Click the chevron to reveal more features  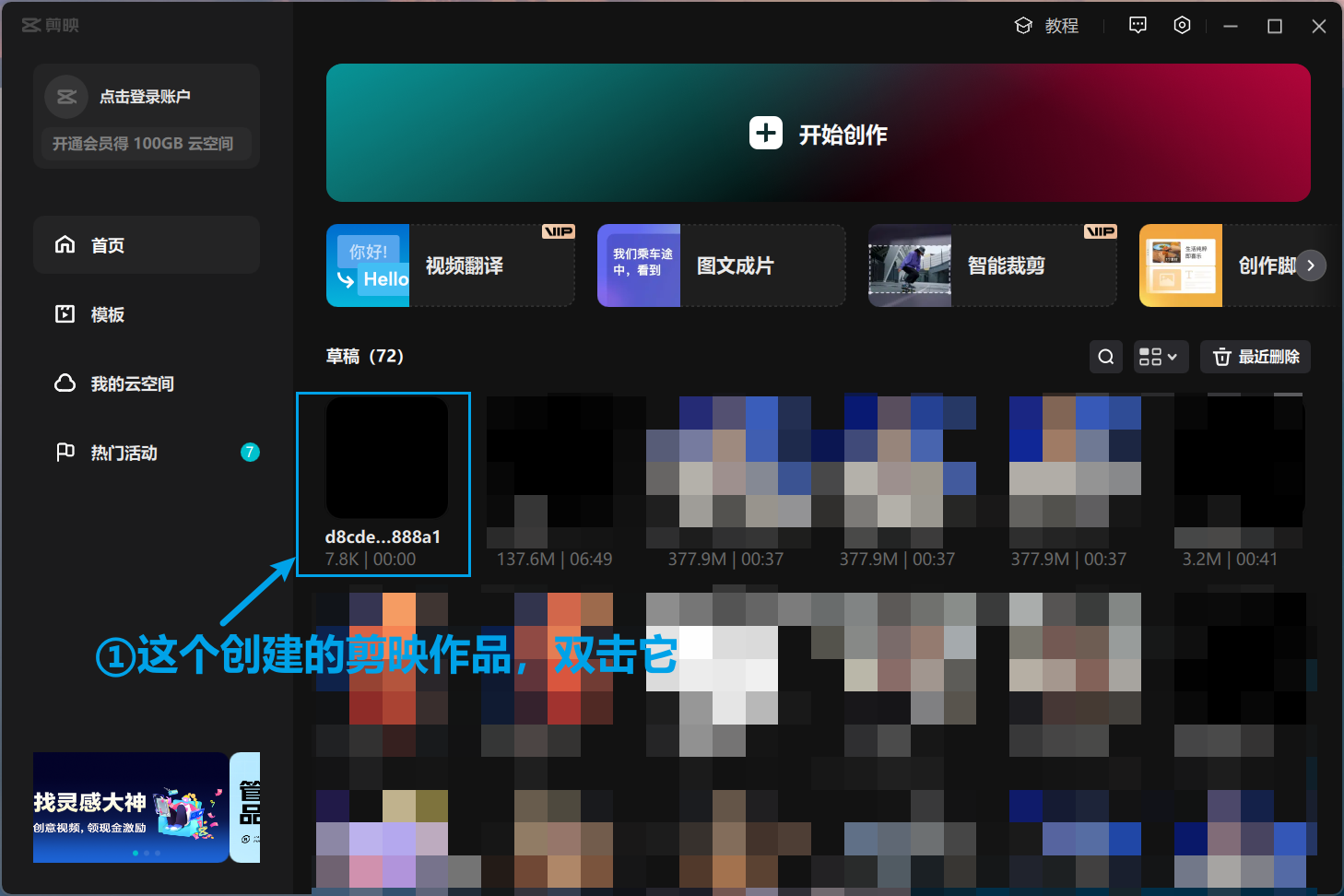(1311, 265)
